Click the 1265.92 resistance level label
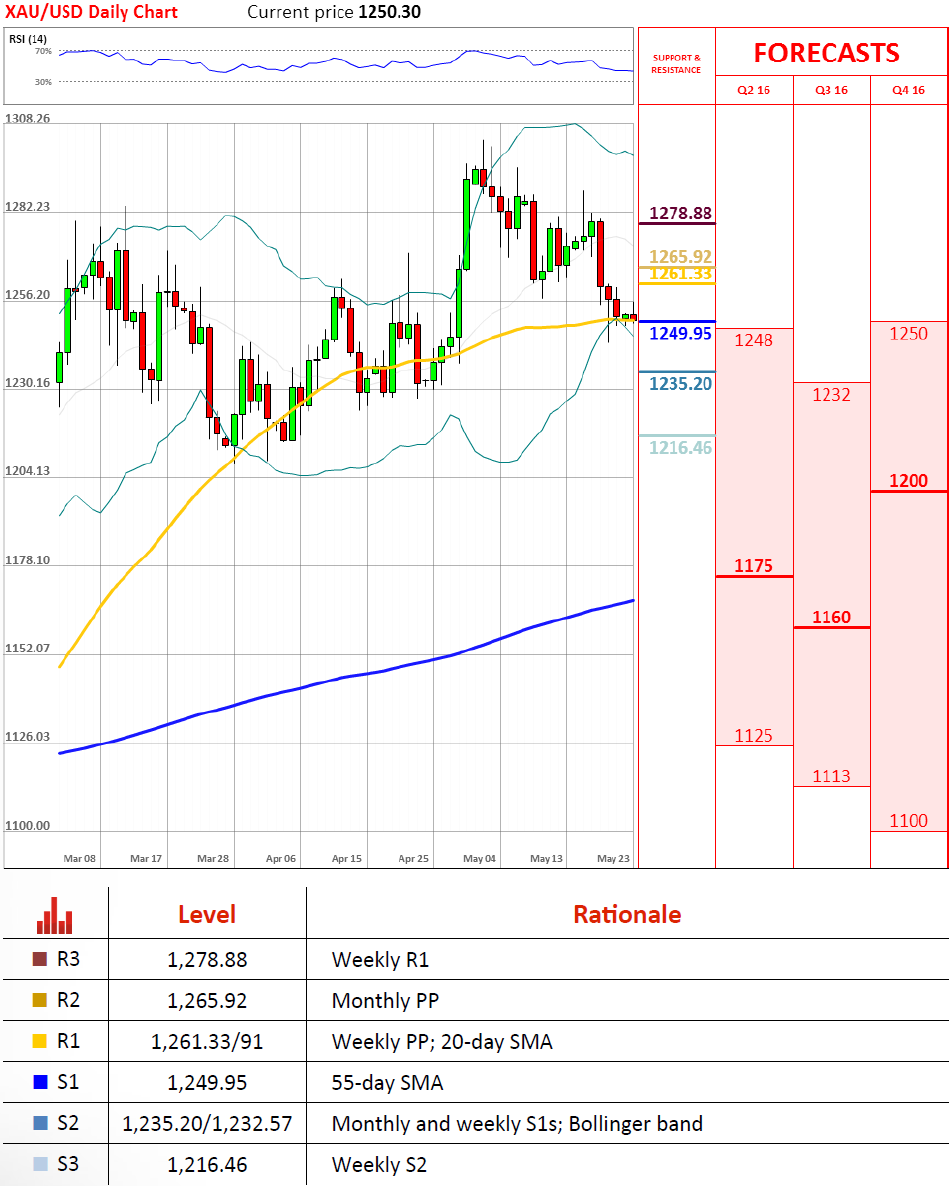Image resolution: width=950 pixels, height=1186 pixels. 681,256
